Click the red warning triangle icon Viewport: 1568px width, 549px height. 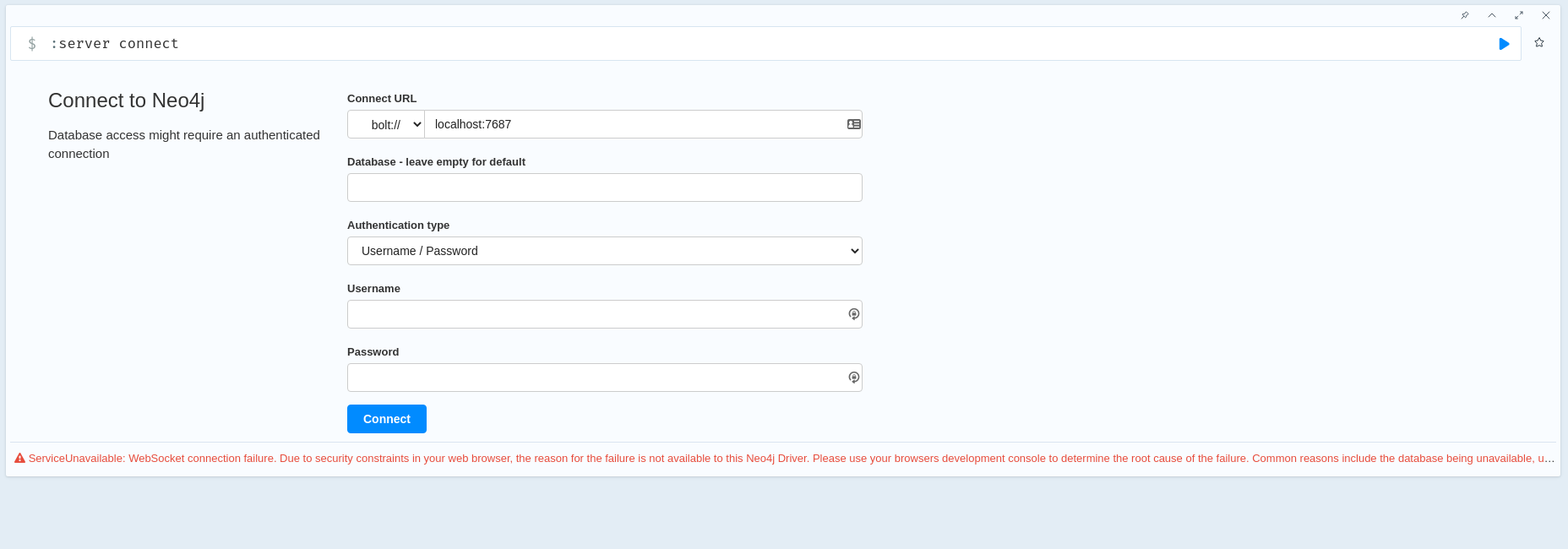pyautogui.click(x=19, y=459)
